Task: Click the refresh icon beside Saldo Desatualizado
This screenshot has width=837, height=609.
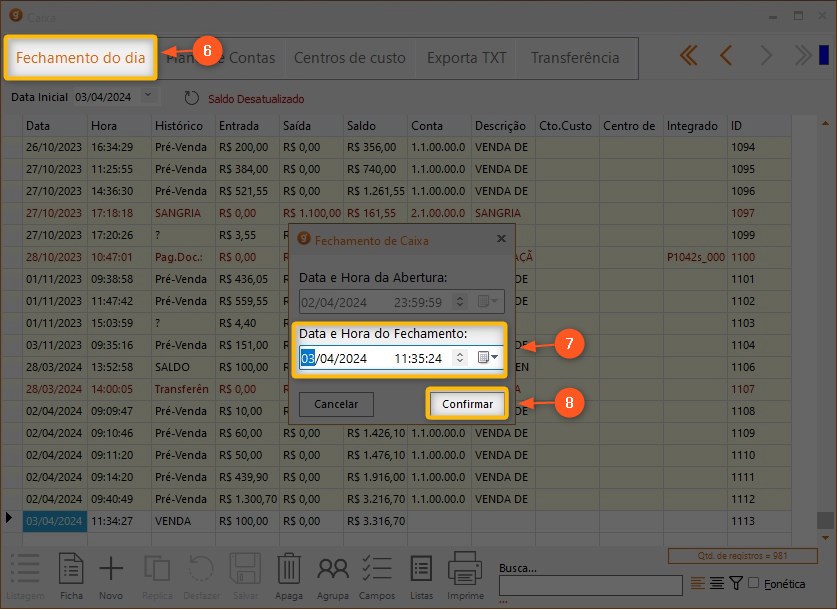Action: click(x=192, y=98)
